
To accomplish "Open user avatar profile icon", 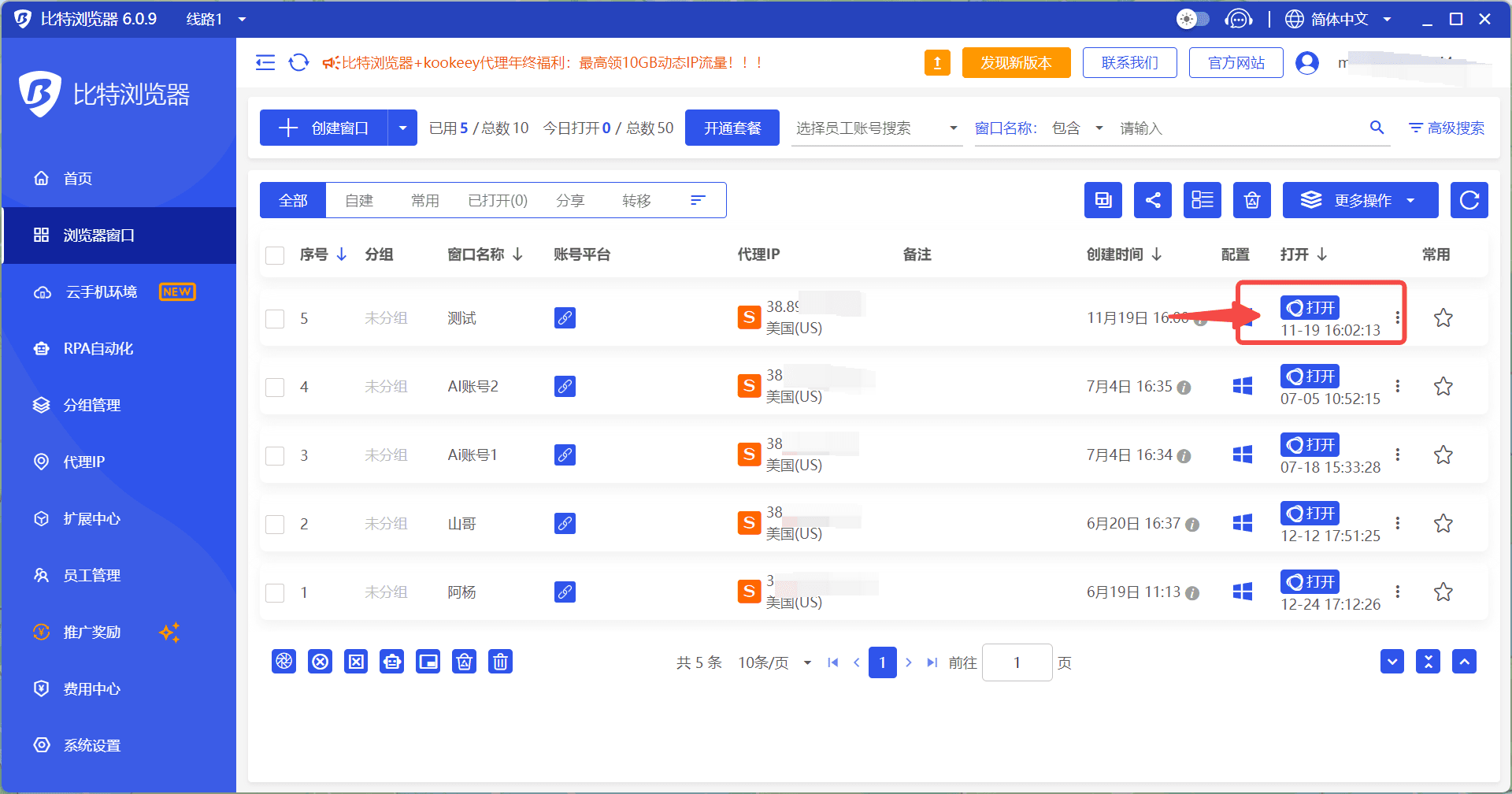I will click(1307, 62).
